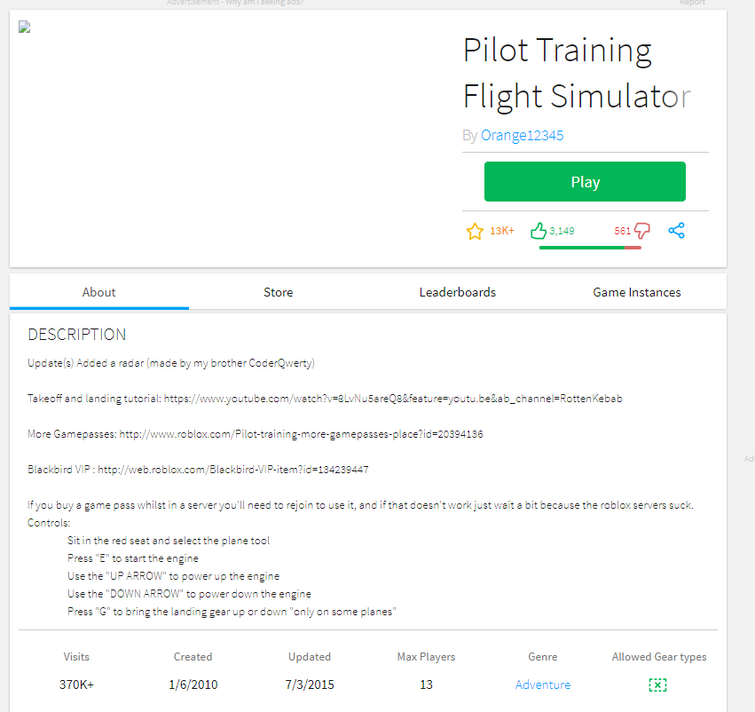This screenshot has width=755, height=712.
Task: Open the Leaderboards tab
Action: click(457, 292)
